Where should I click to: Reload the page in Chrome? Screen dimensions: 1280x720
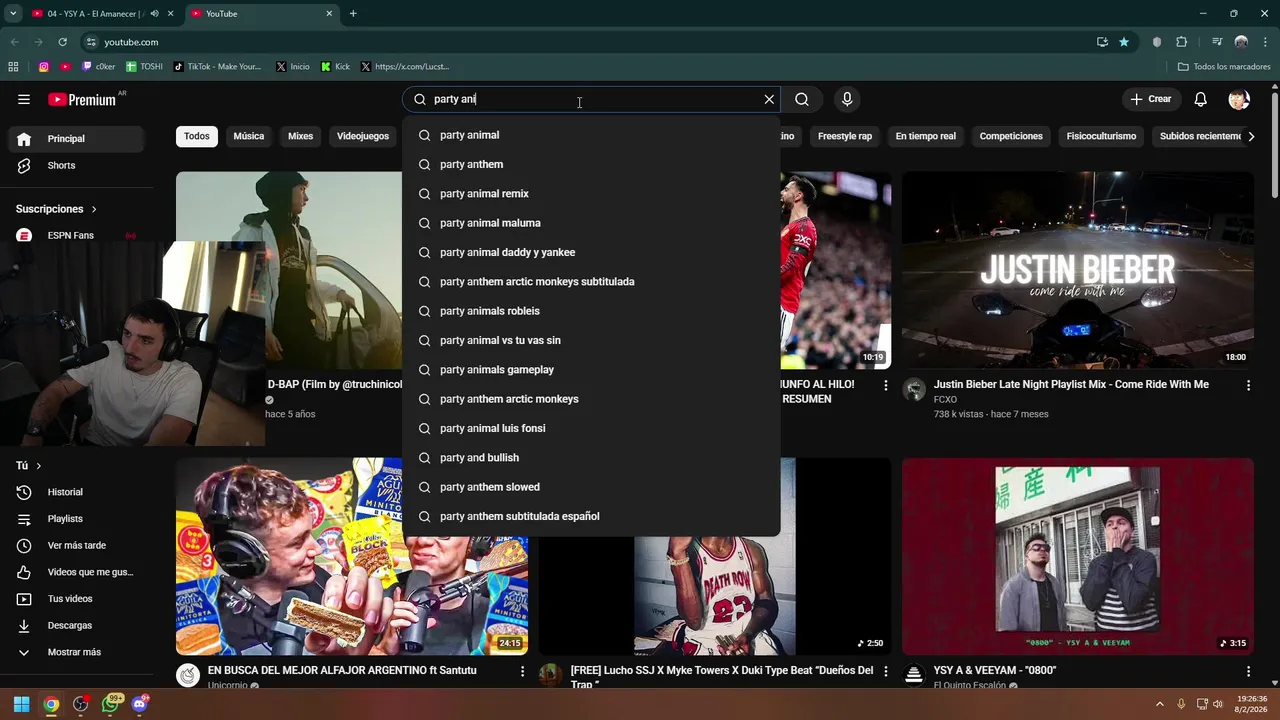click(x=62, y=42)
